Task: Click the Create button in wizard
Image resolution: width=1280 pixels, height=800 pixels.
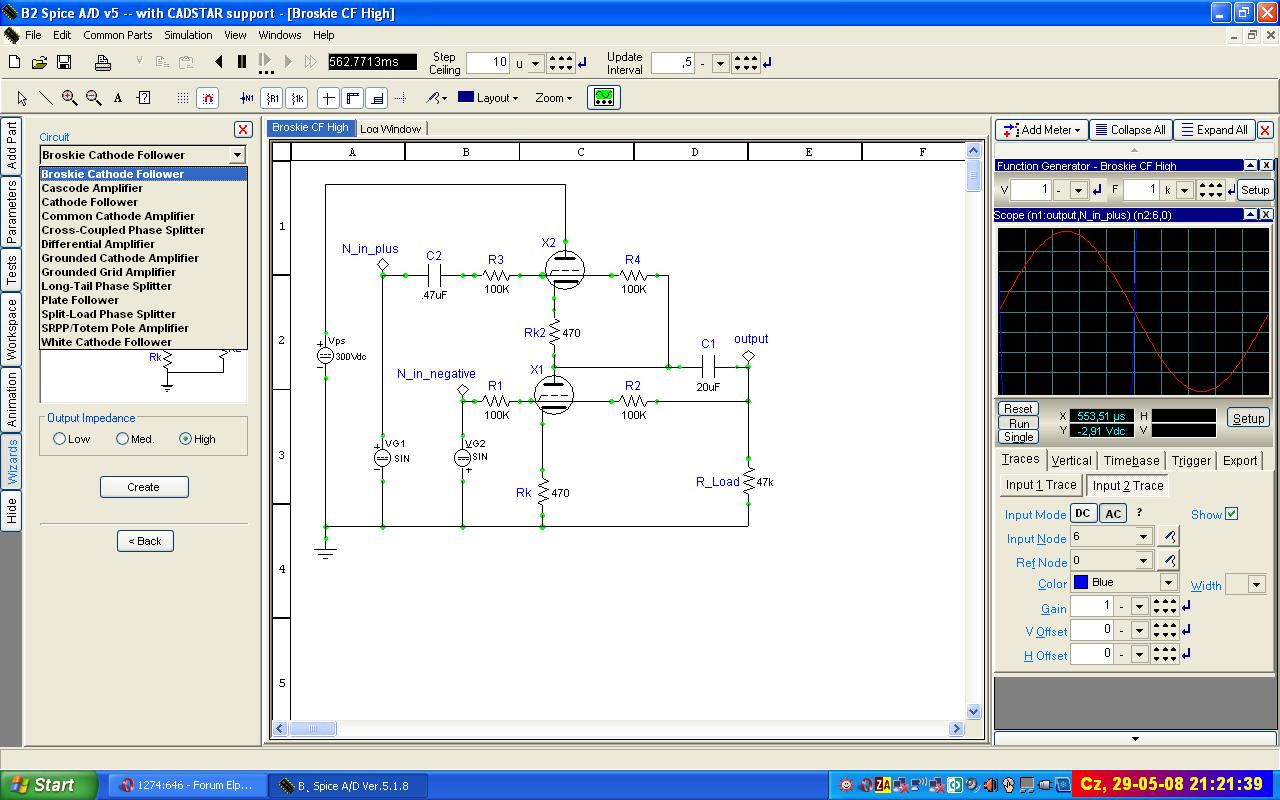Action: (x=143, y=487)
